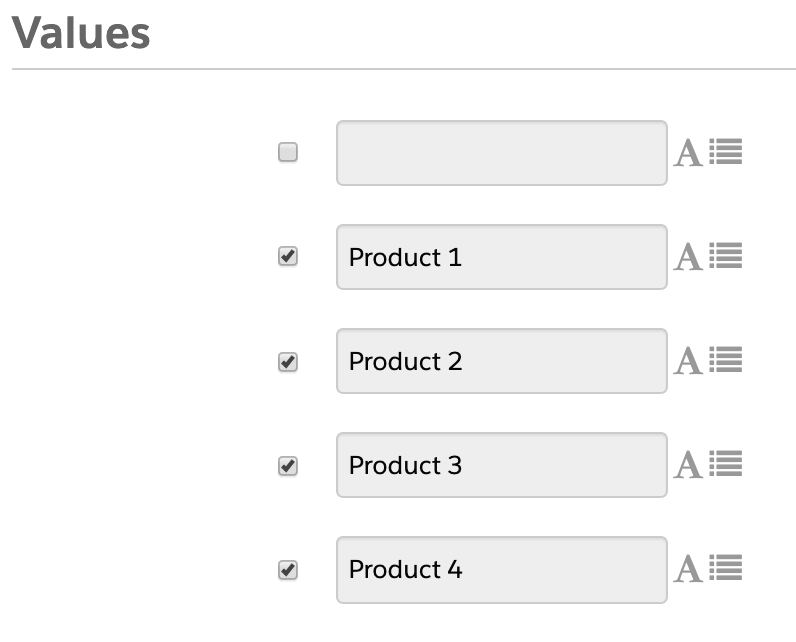796x642 pixels.
Task: Disable the Product 3 checkbox
Action: click(x=288, y=465)
